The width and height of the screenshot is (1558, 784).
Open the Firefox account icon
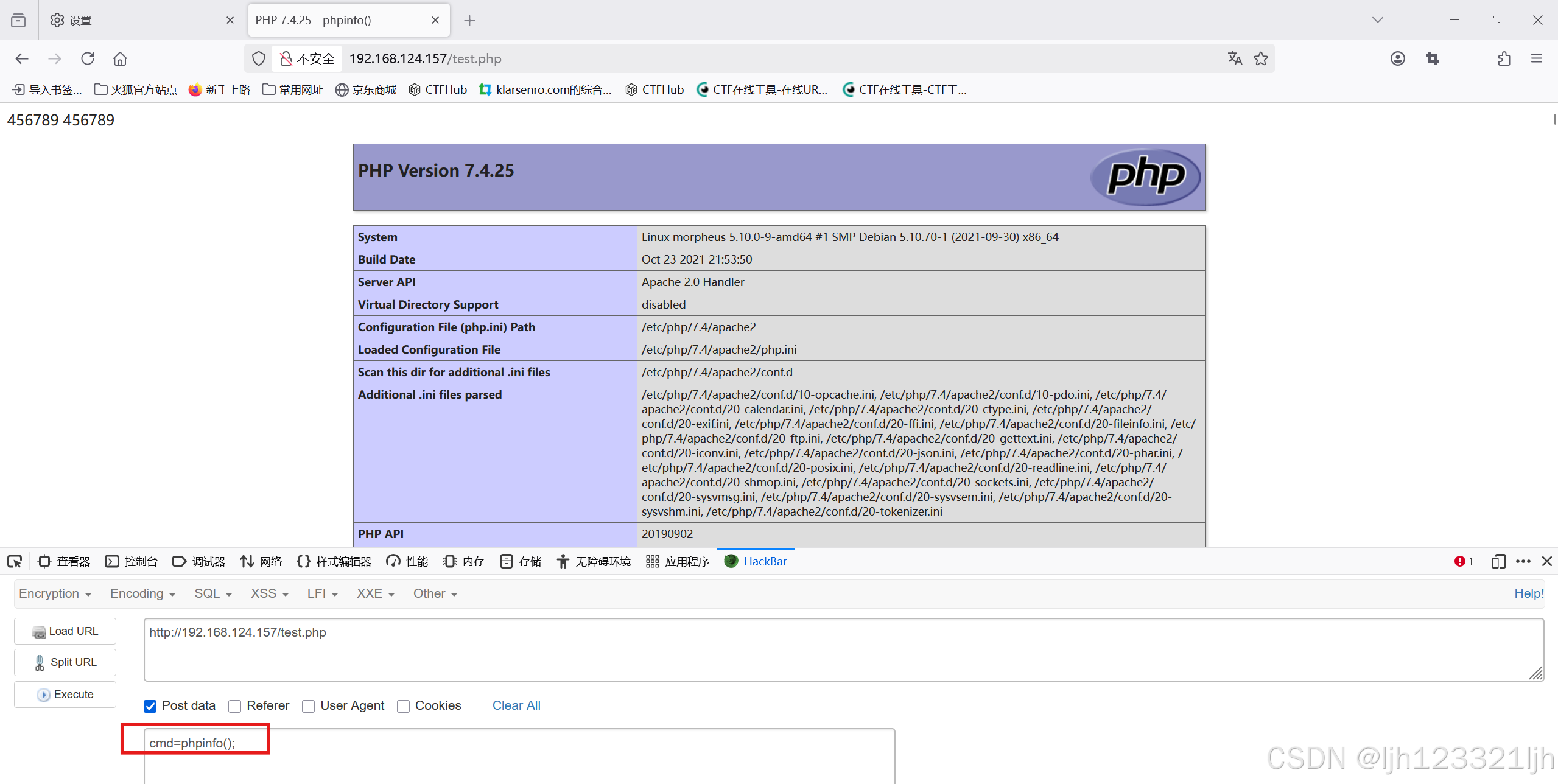pos(1398,58)
